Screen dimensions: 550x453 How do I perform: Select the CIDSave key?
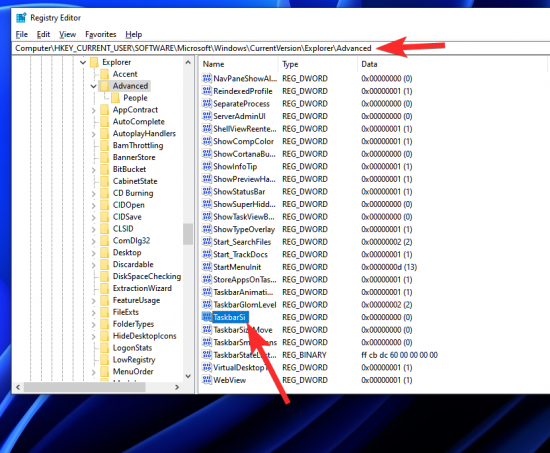coord(127,217)
